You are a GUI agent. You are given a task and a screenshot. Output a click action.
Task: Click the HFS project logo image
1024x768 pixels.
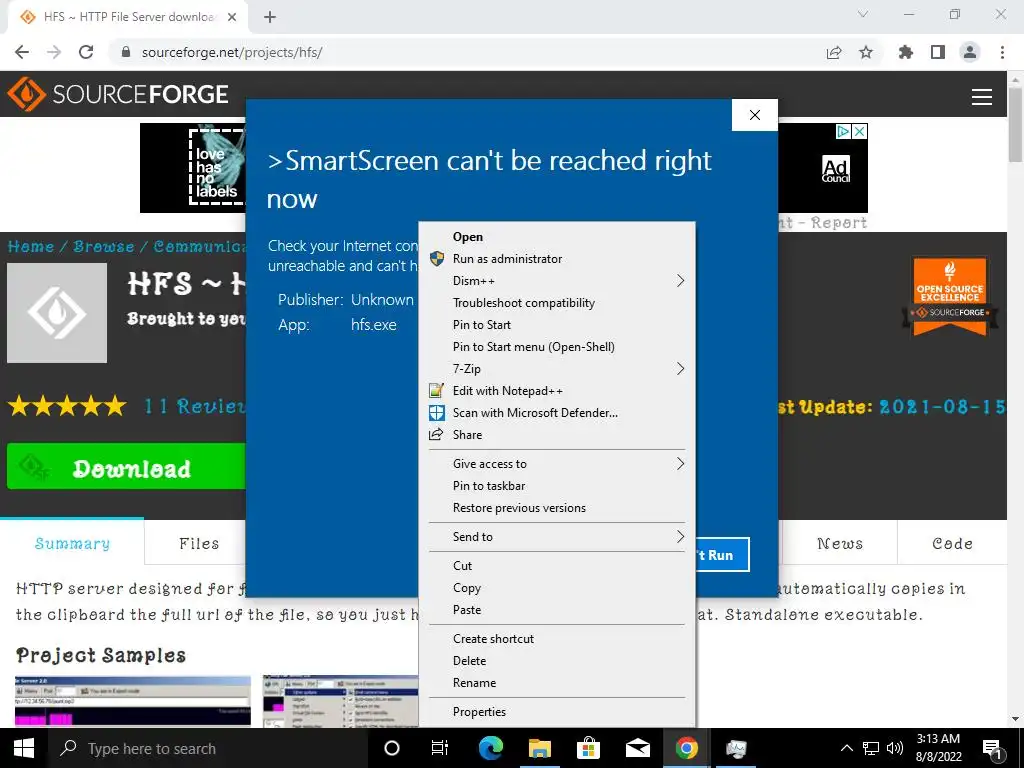57,313
